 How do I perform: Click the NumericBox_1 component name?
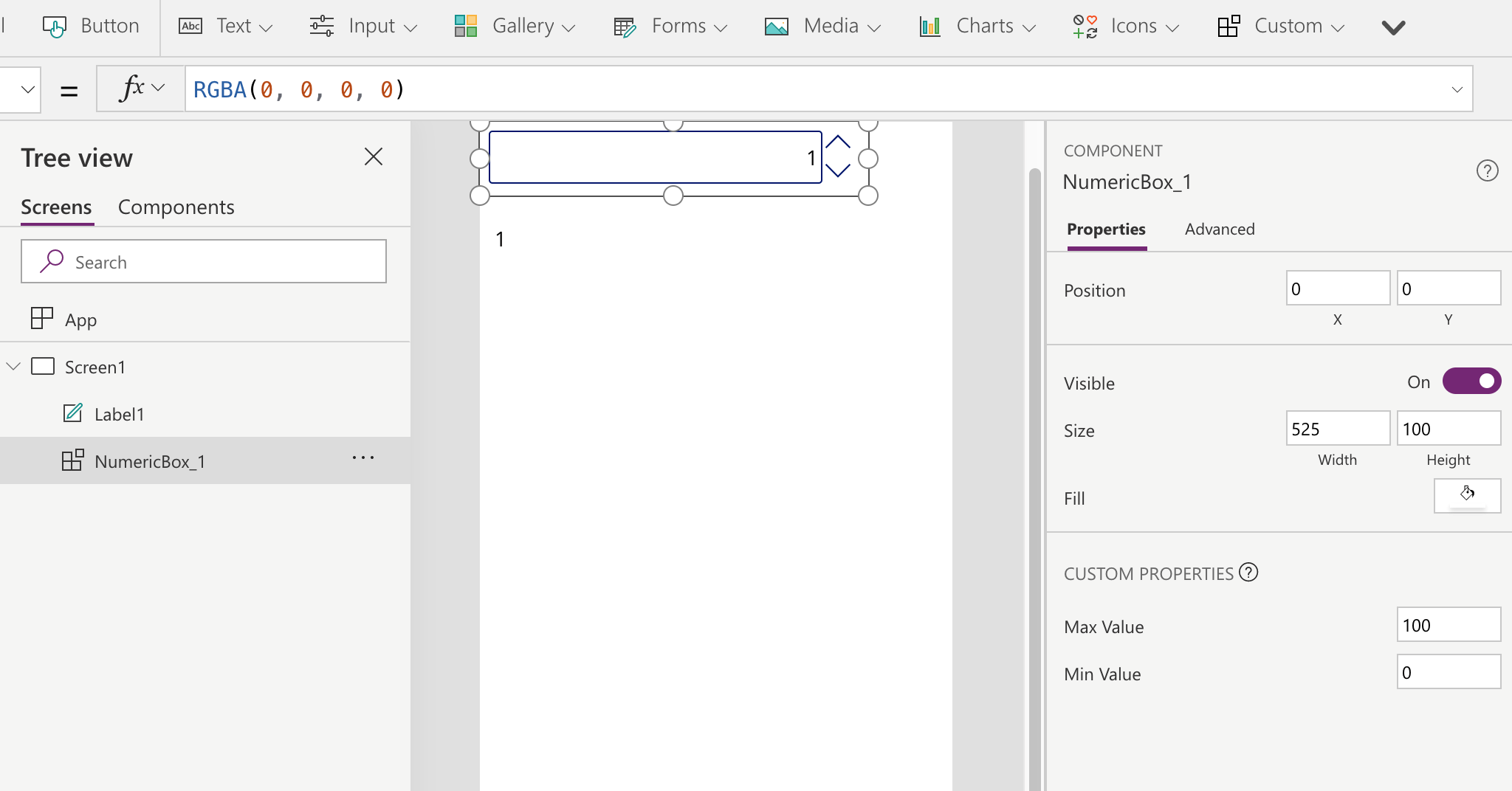(1127, 182)
